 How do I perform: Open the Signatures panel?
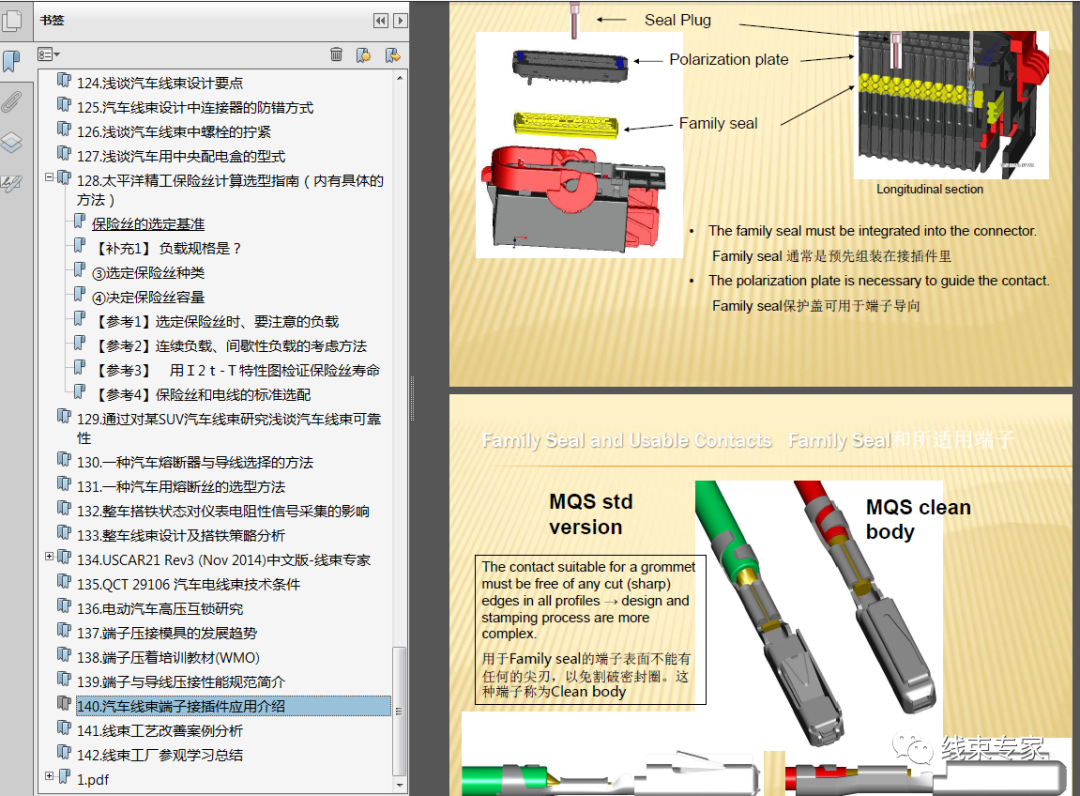pos(13,183)
